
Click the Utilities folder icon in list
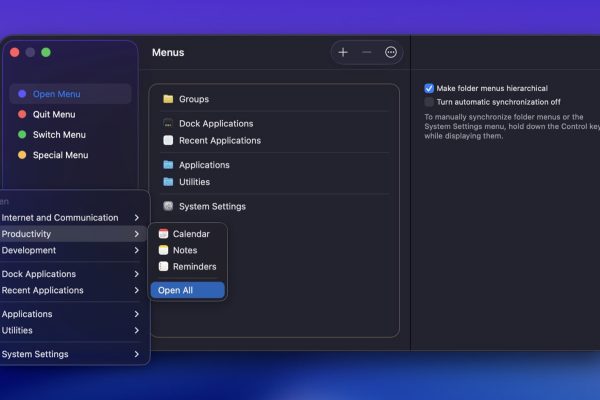pos(168,181)
